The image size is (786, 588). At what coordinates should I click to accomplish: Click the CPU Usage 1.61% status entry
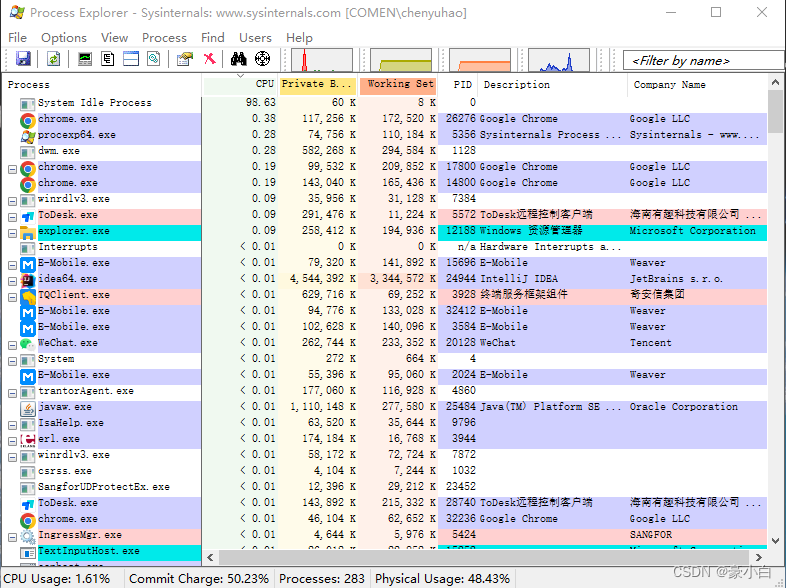point(57,578)
